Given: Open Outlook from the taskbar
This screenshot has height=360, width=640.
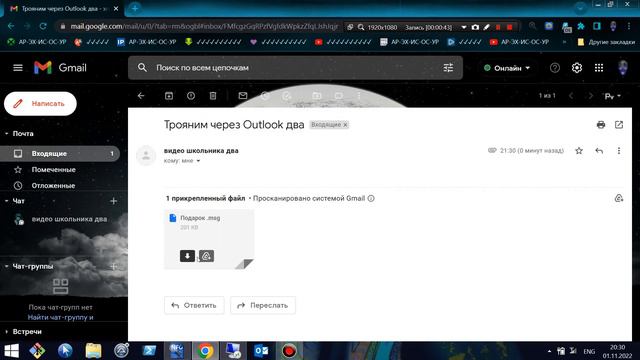Looking at the screenshot, I should click(x=261, y=351).
